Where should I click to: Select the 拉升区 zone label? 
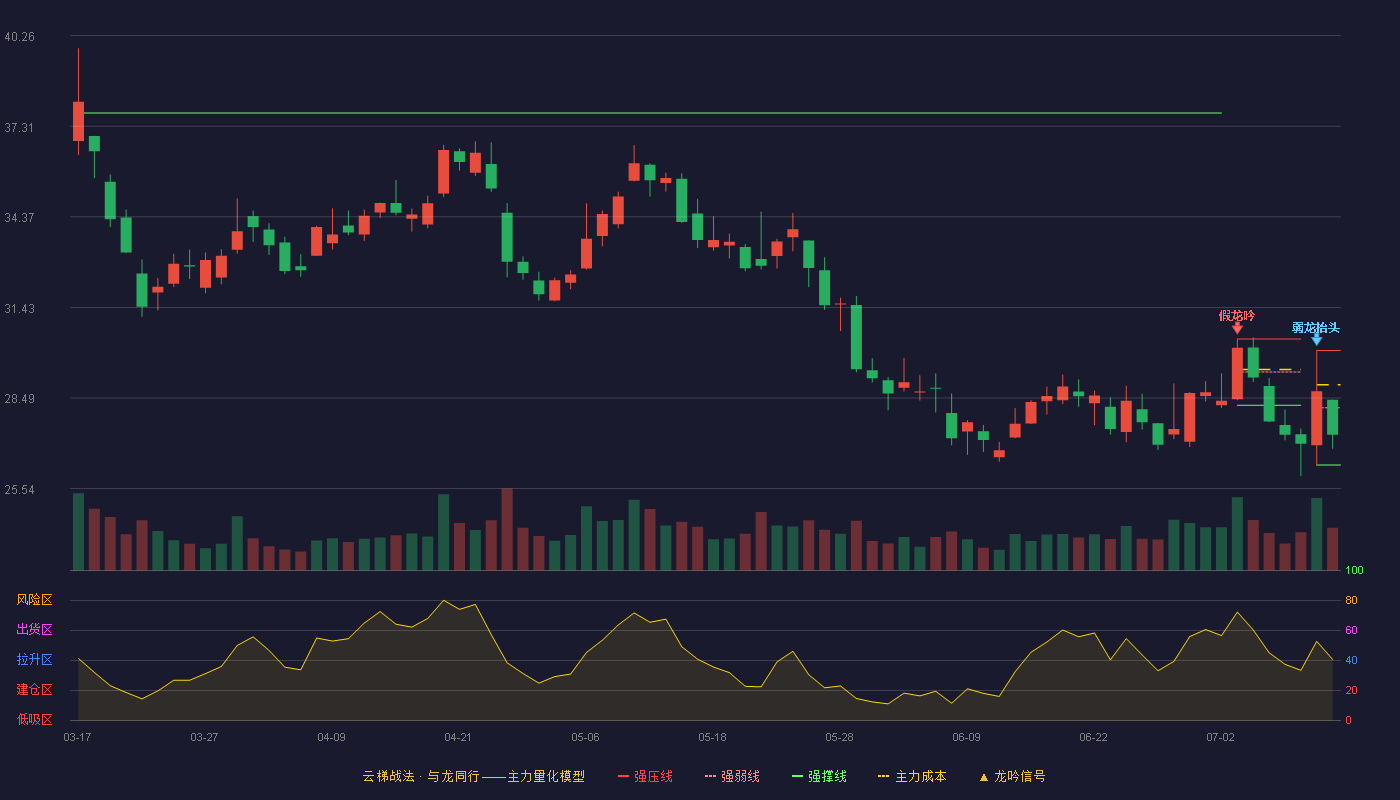[x=34, y=660]
